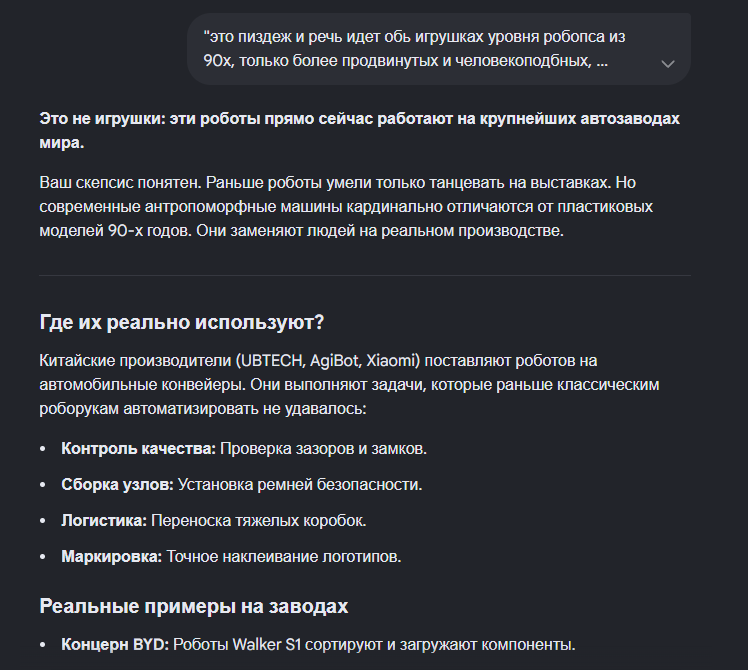Click the text Точное наклеивание логотипов
Viewport: 748px width, 670px height.
[284, 556]
